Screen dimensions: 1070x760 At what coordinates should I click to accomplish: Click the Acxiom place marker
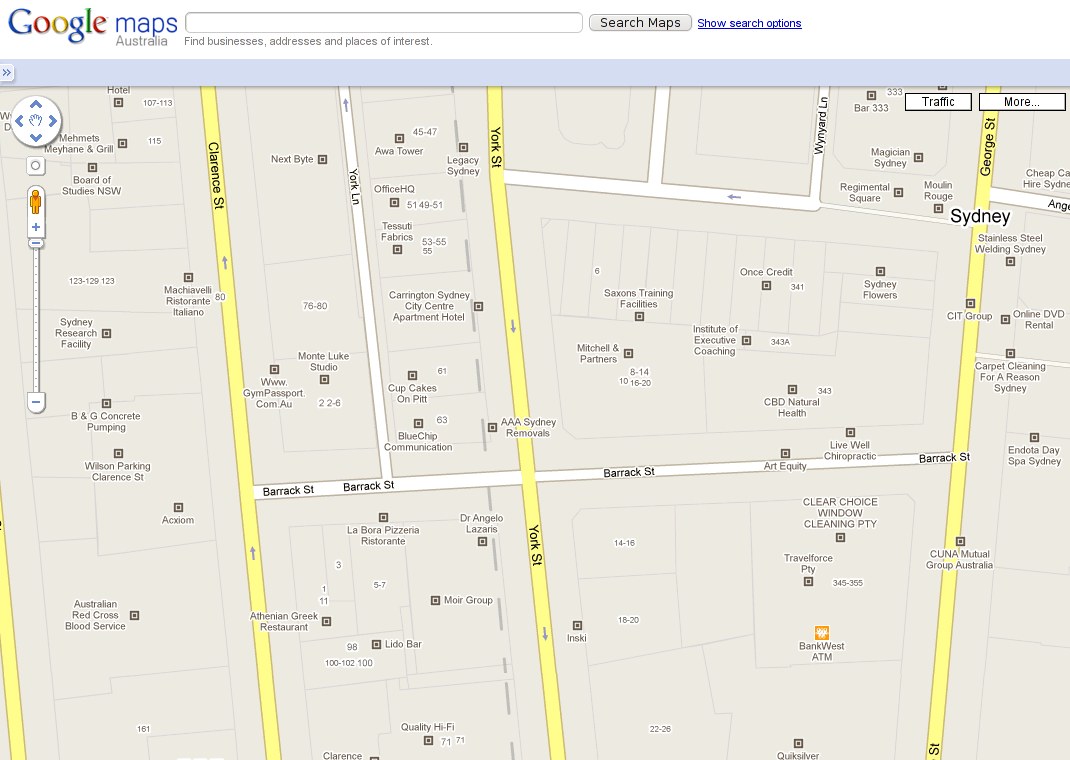[179, 508]
